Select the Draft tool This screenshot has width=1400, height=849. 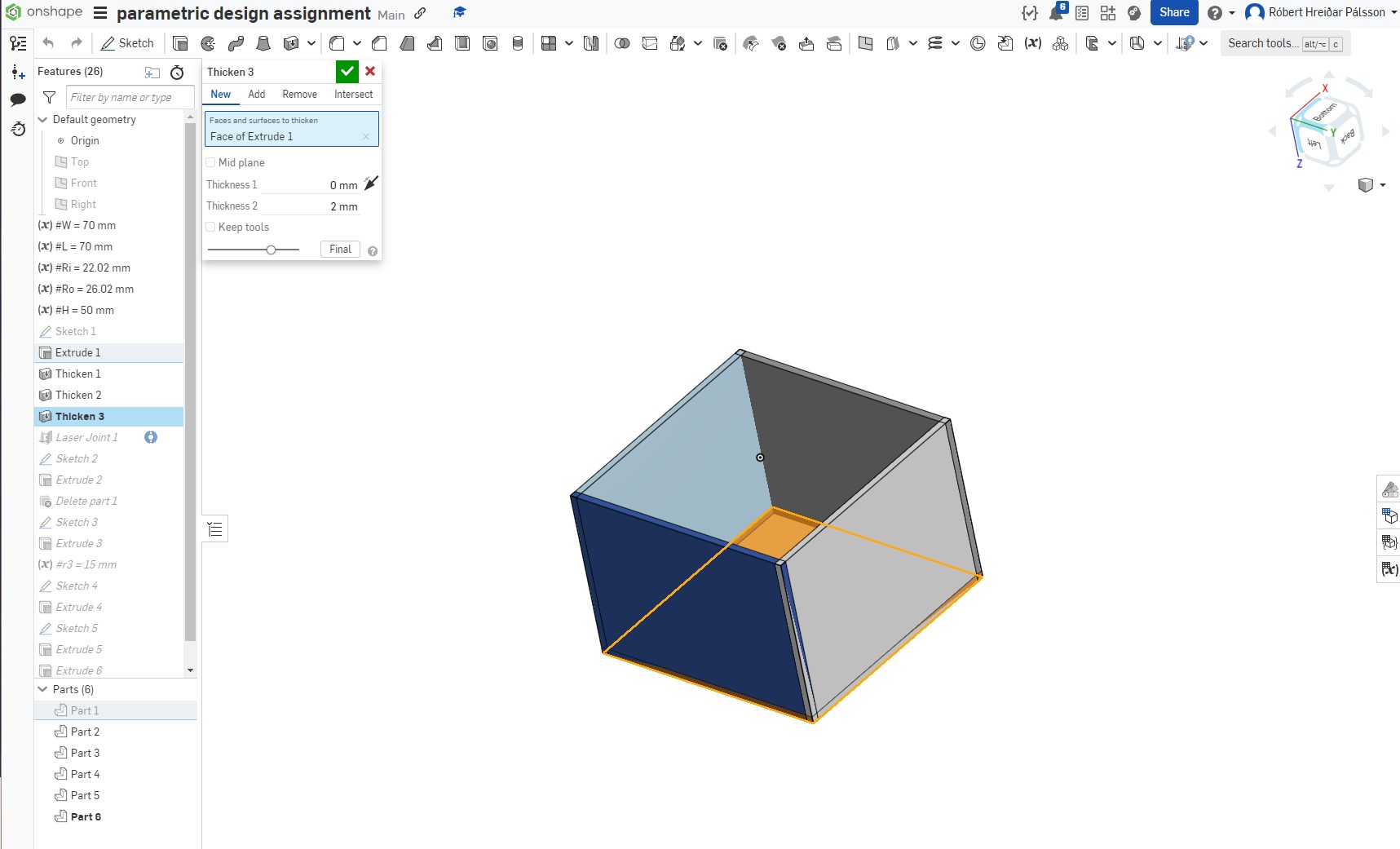pyautogui.click(x=407, y=43)
